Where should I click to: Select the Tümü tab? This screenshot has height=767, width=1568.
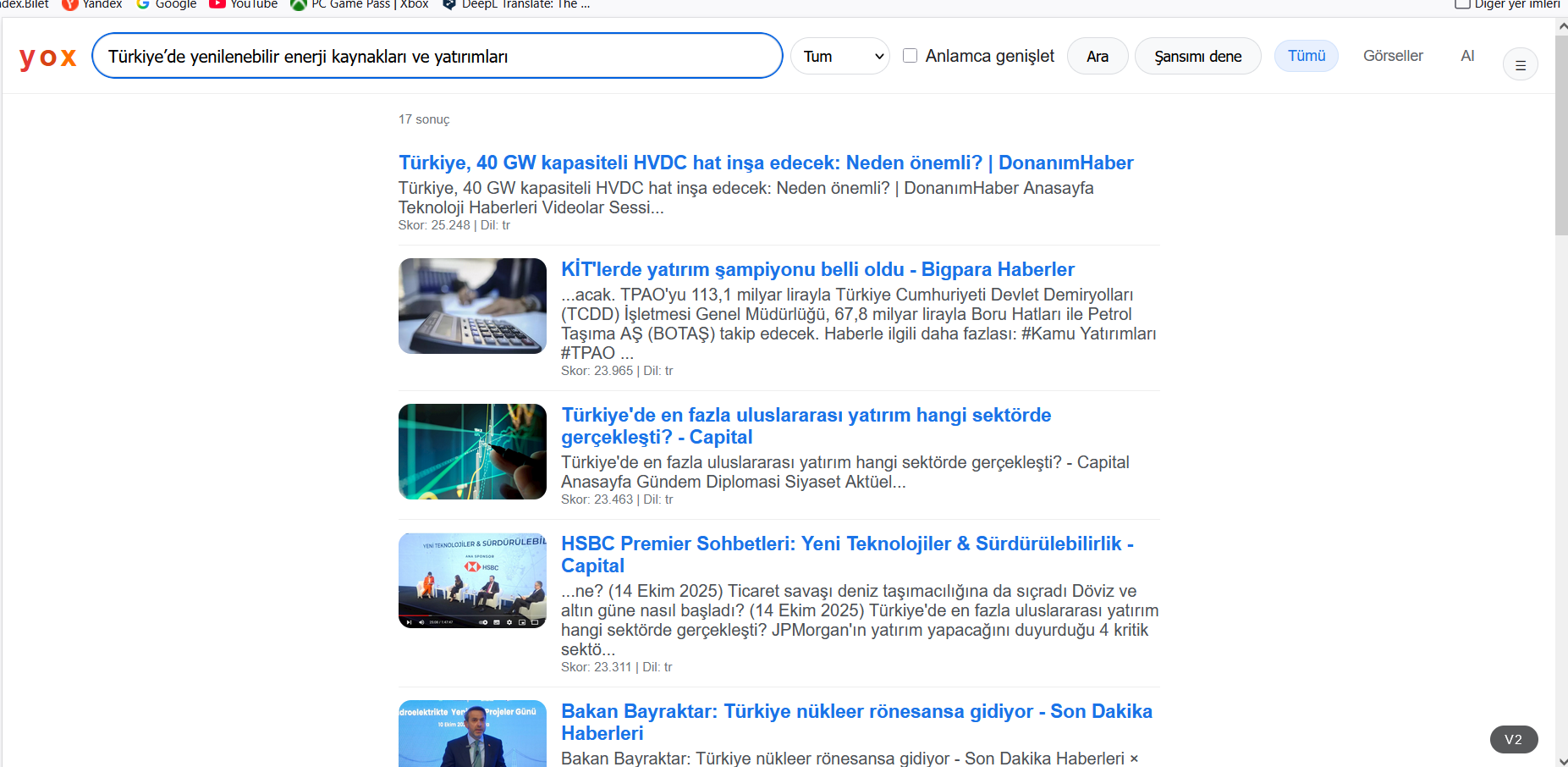point(1307,56)
